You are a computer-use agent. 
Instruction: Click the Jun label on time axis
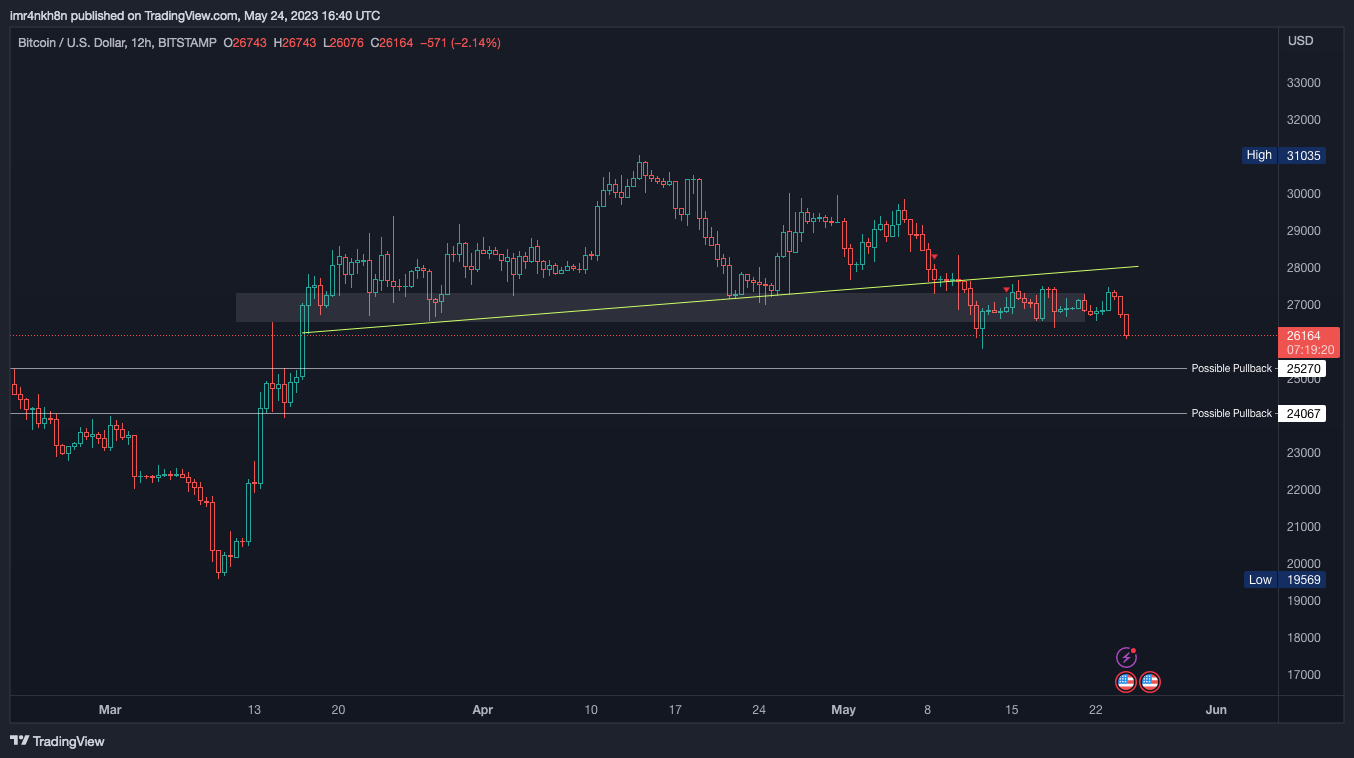tap(1216, 710)
